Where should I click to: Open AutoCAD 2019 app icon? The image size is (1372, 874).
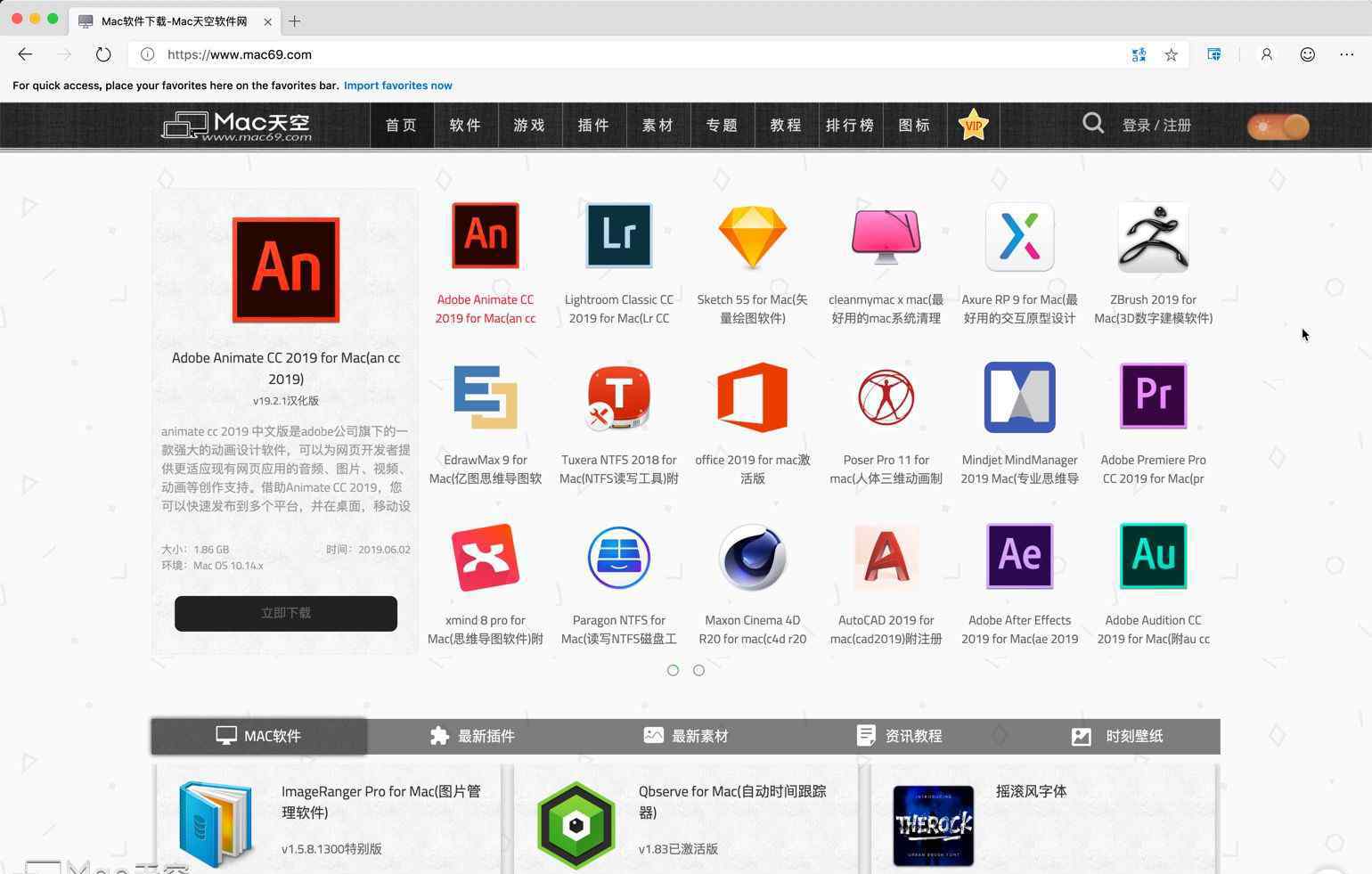[886, 558]
